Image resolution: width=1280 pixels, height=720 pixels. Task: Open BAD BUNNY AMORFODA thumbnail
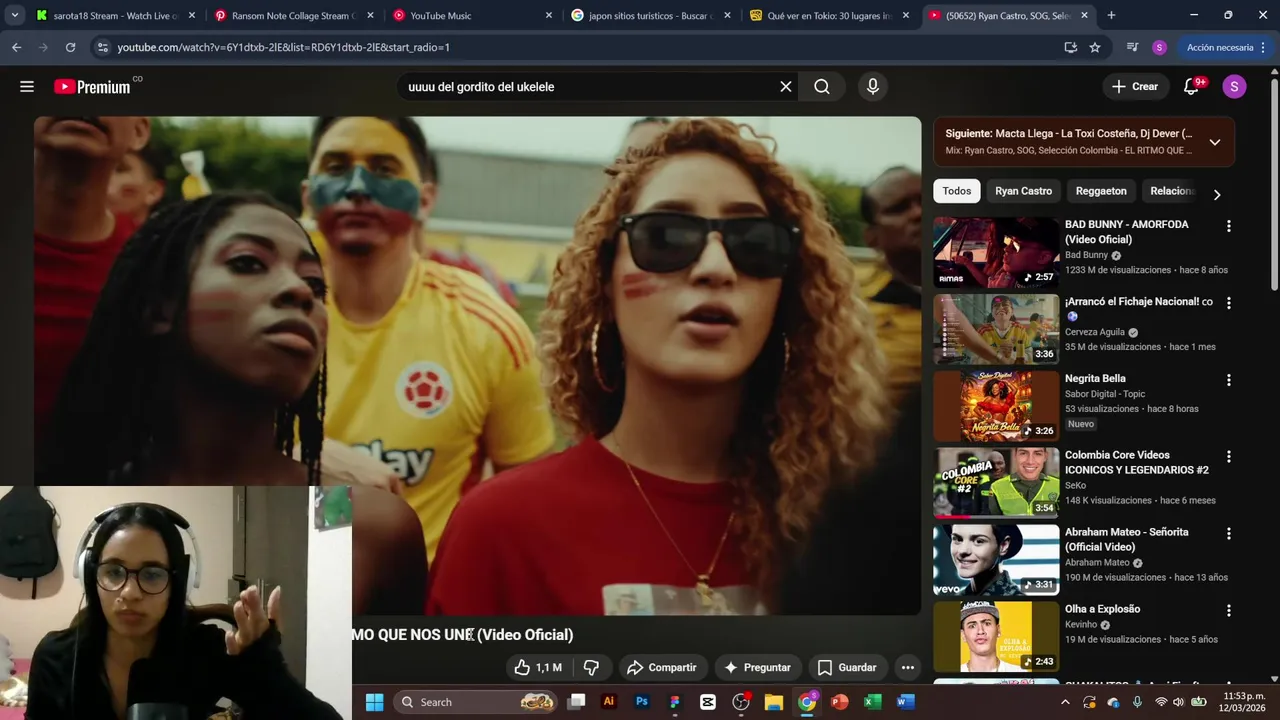(996, 253)
